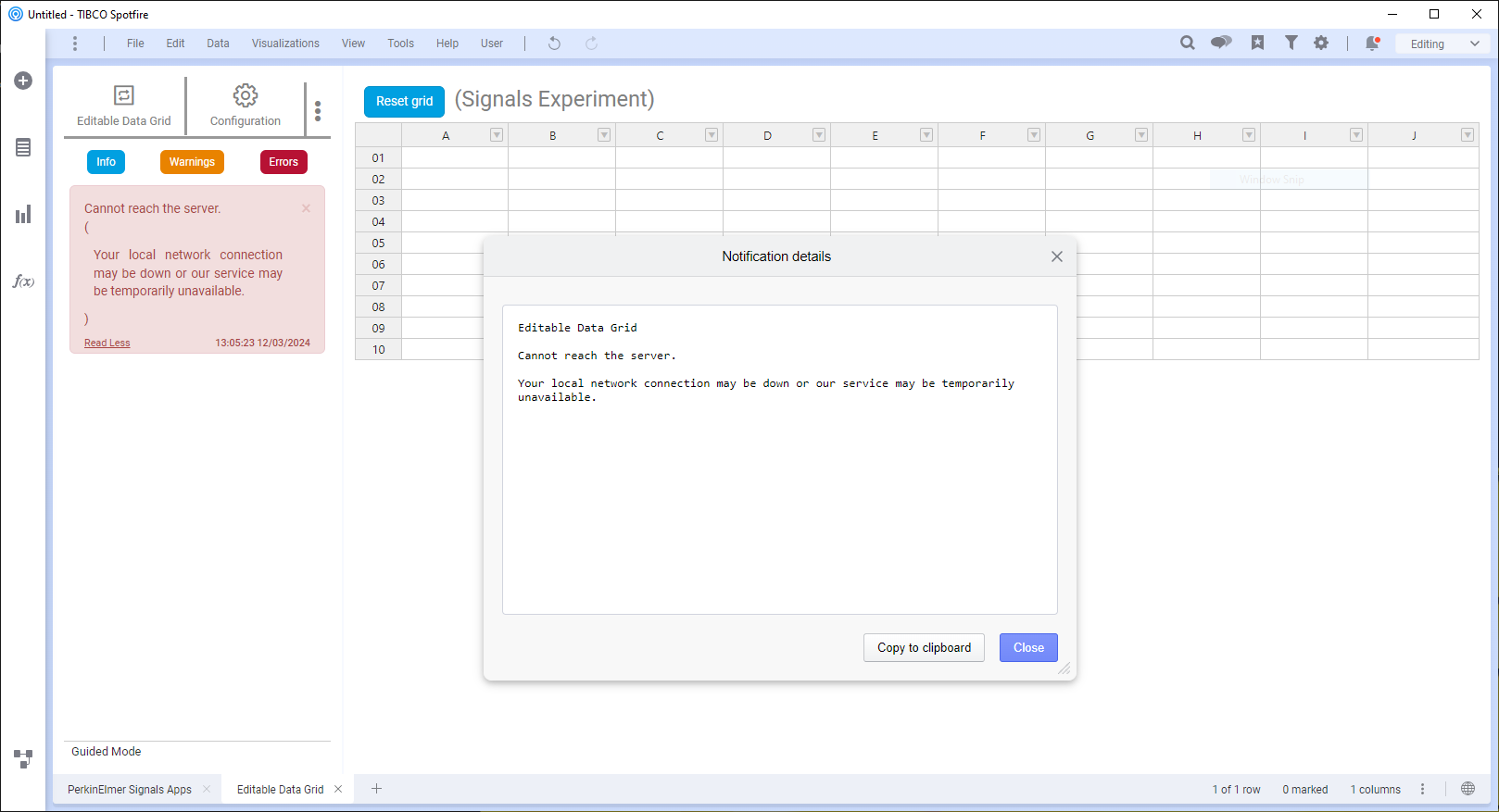
Task: Open the f(x) analytics panel icon
Action: pos(23,281)
